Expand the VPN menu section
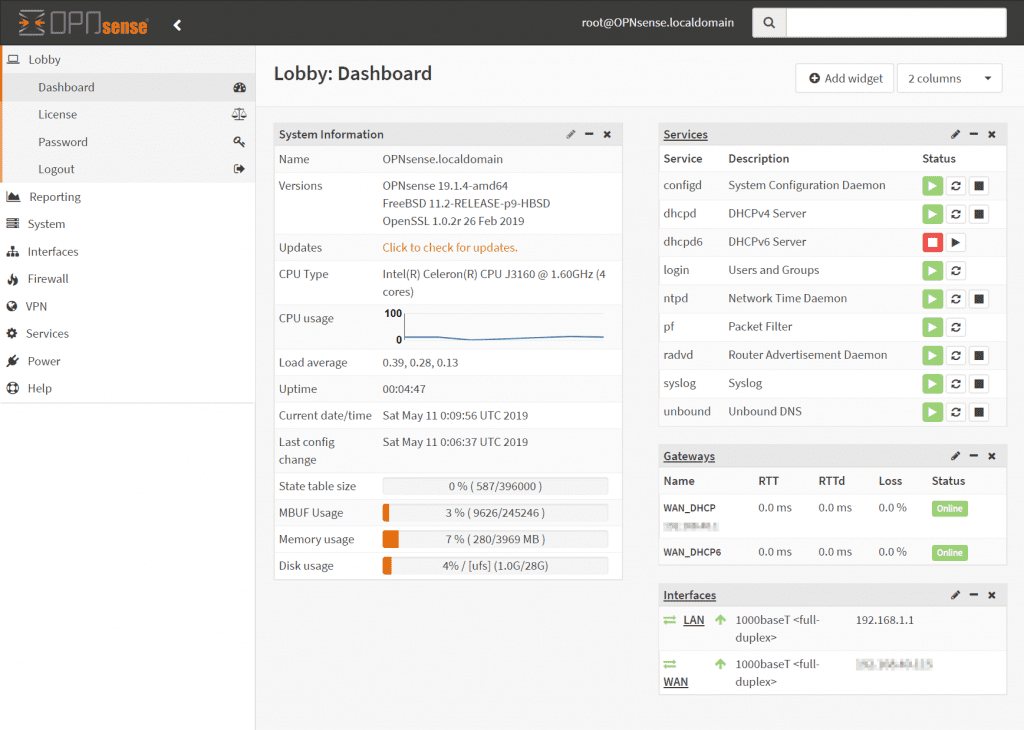This screenshot has height=730, width=1024. point(128,306)
